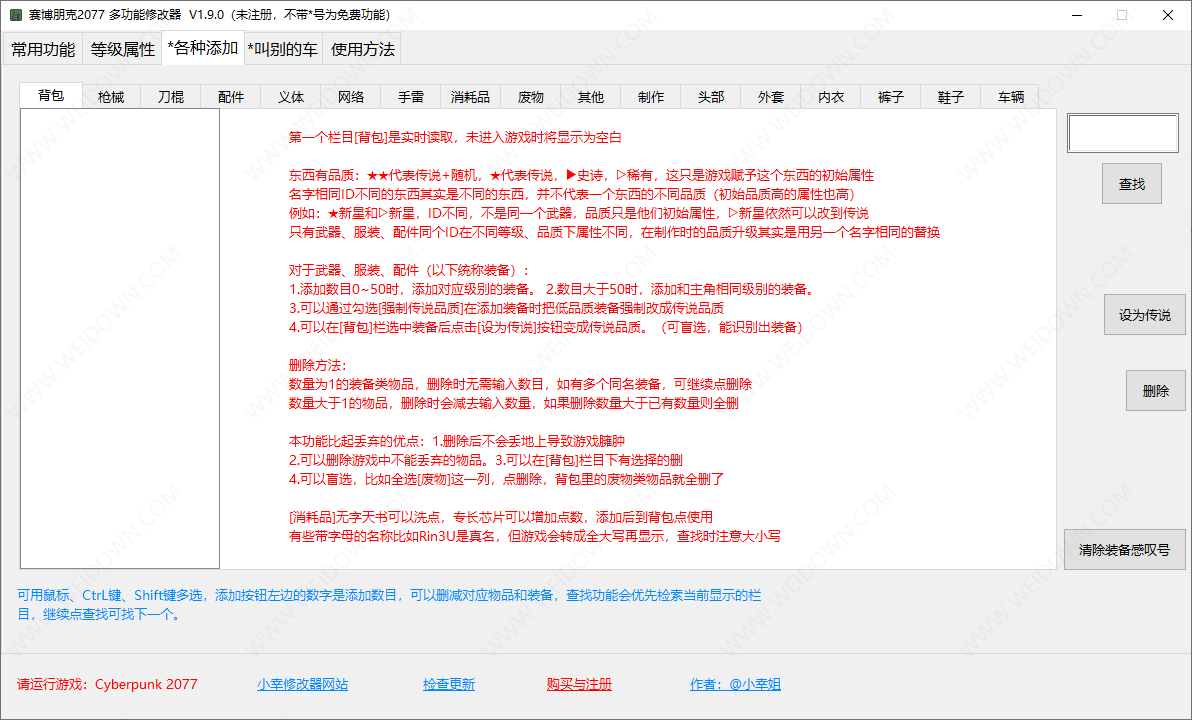Switch to the 外套 category tab
Screen dimensions: 1192x720
pos(770,97)
